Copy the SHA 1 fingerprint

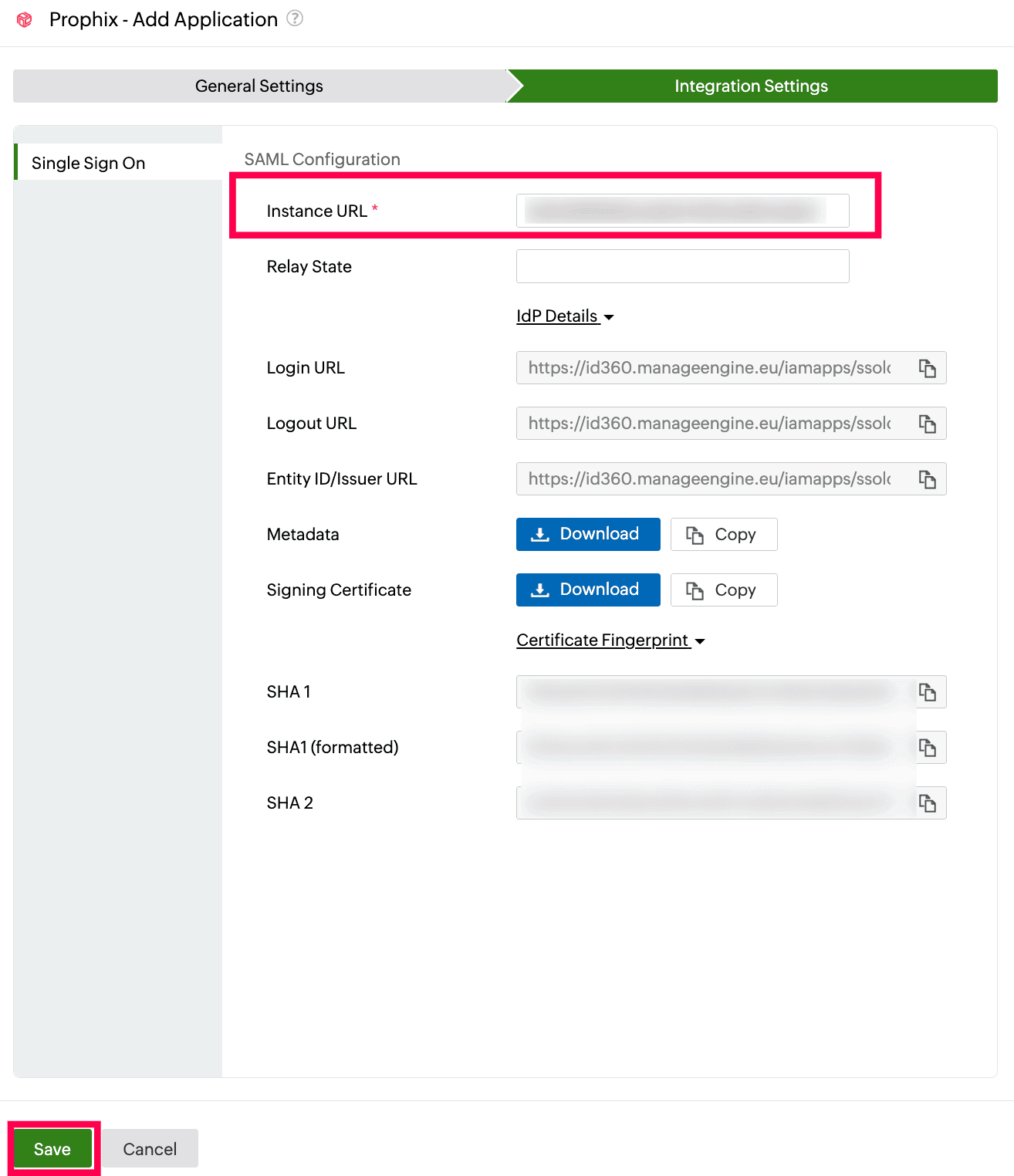(x=927, y=692)
